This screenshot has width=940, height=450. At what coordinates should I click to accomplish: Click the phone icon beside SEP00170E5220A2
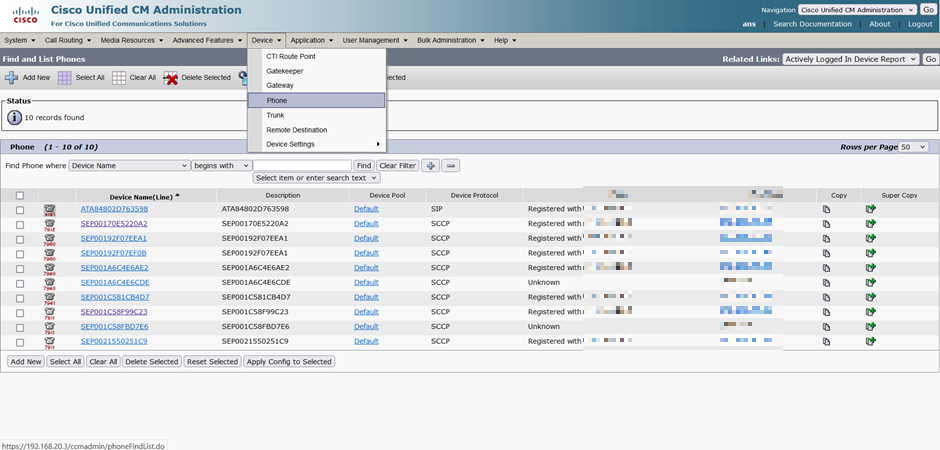click(x=49, y=225)
